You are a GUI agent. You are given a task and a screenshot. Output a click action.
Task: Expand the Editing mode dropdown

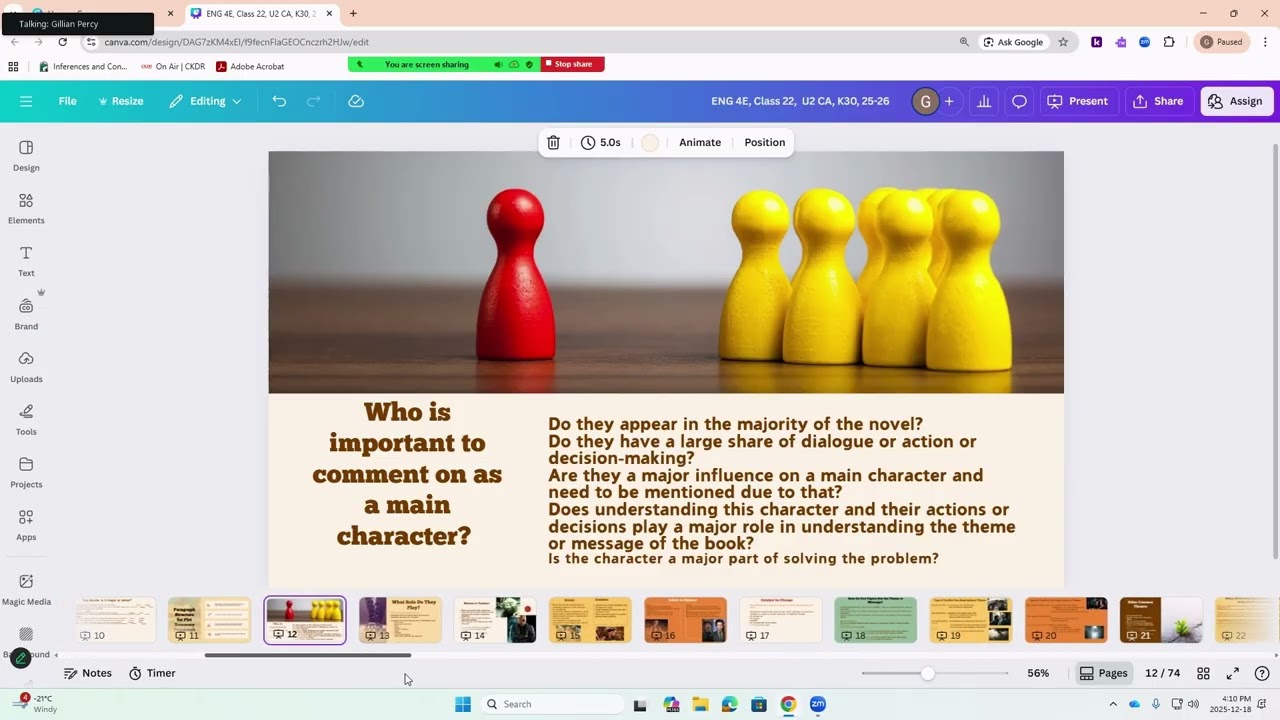[x=205, y=101]
